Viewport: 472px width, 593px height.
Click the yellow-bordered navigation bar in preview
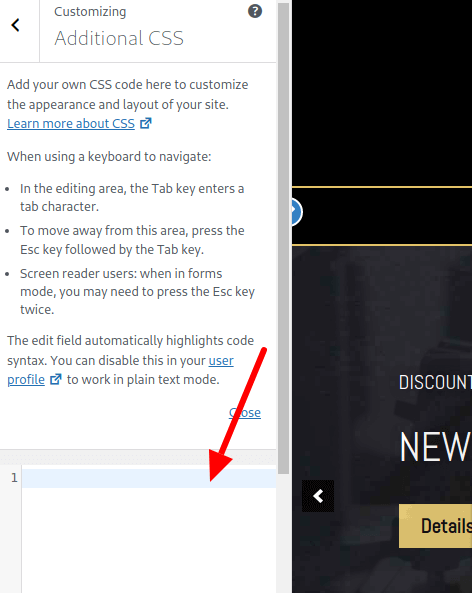point(382,216)
